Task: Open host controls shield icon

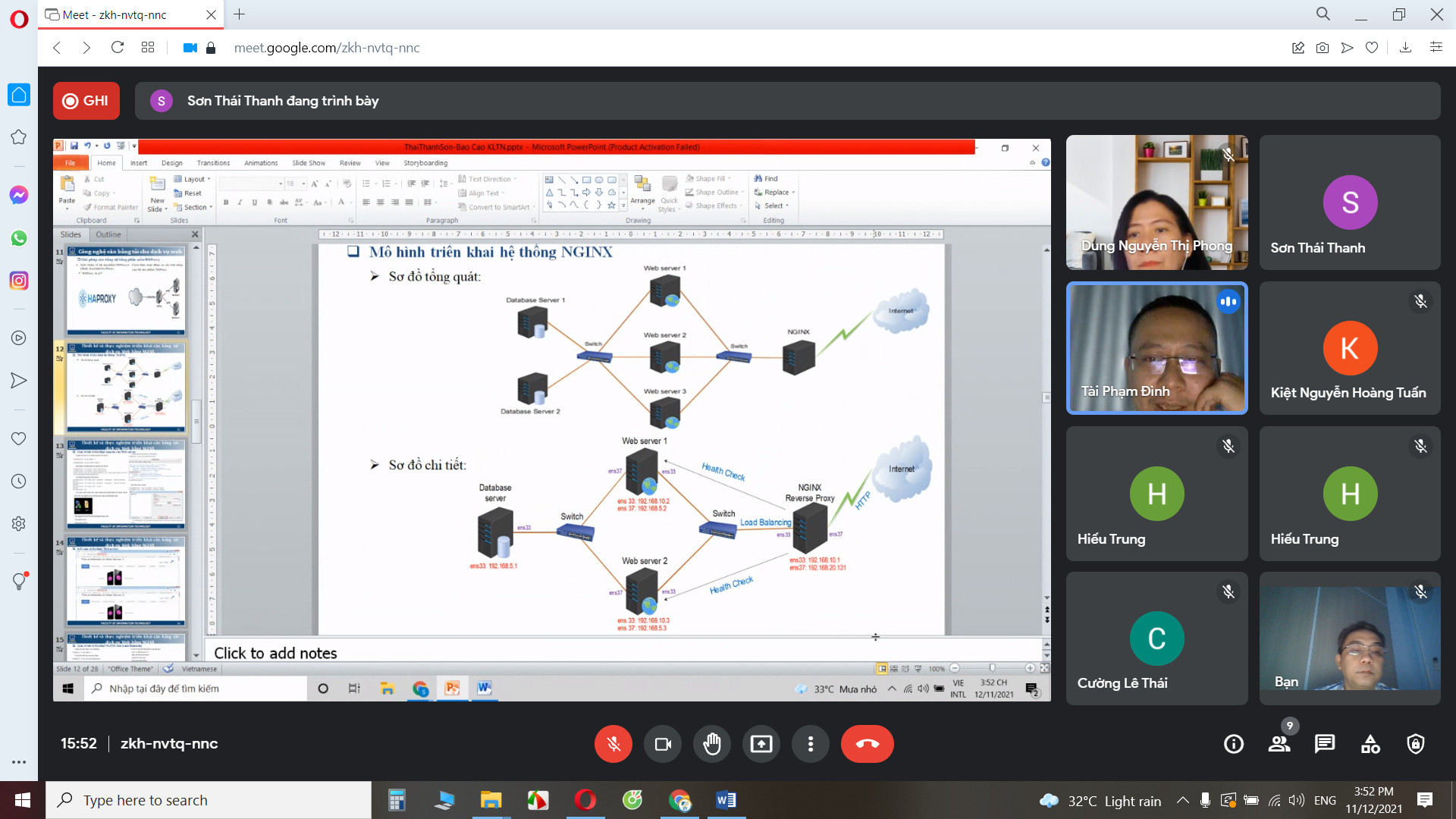Action: [x=1415, y=744]
